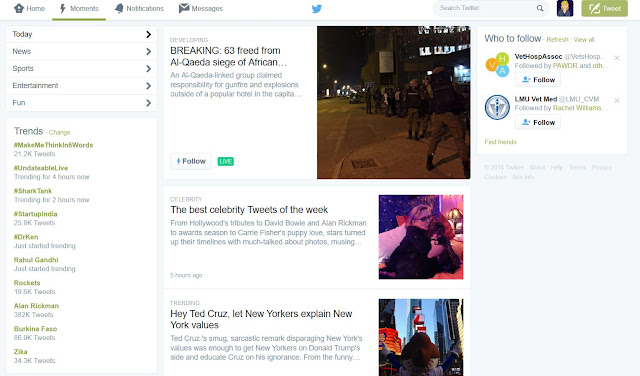Switch to the Moments tab label
This screenshot has height=376, width=640.
coord(84,9)
